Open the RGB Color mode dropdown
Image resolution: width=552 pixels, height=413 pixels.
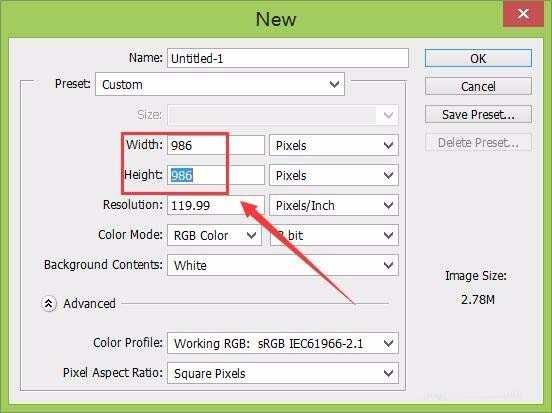[x=214, y=235]
